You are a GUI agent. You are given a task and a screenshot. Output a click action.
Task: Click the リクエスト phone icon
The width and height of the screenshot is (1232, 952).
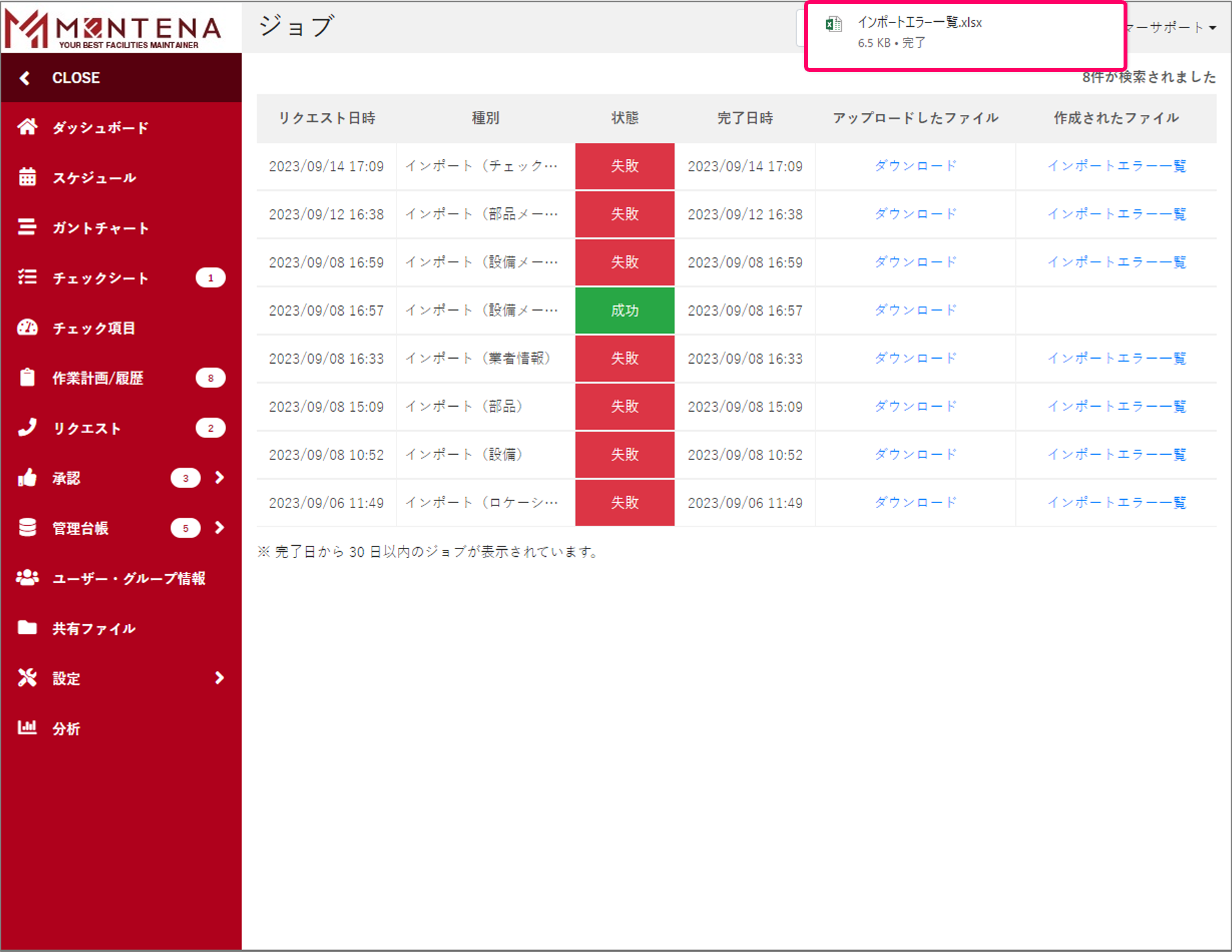coord(28,428)
